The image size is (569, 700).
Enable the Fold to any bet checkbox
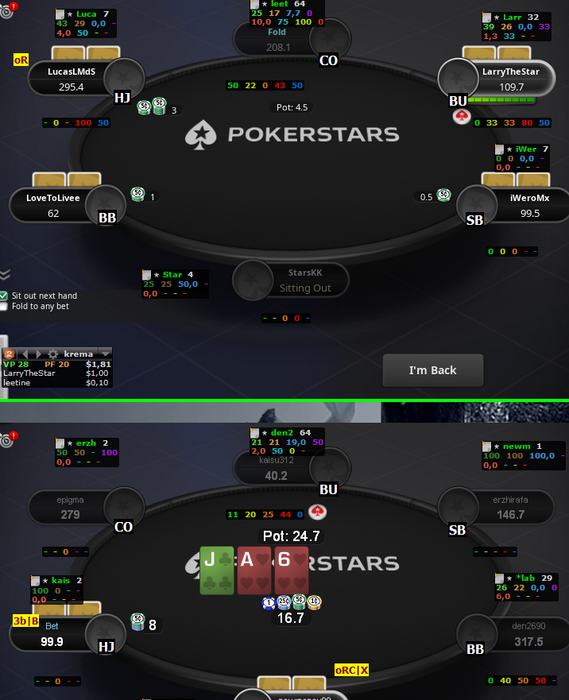[x=4, y=306]
